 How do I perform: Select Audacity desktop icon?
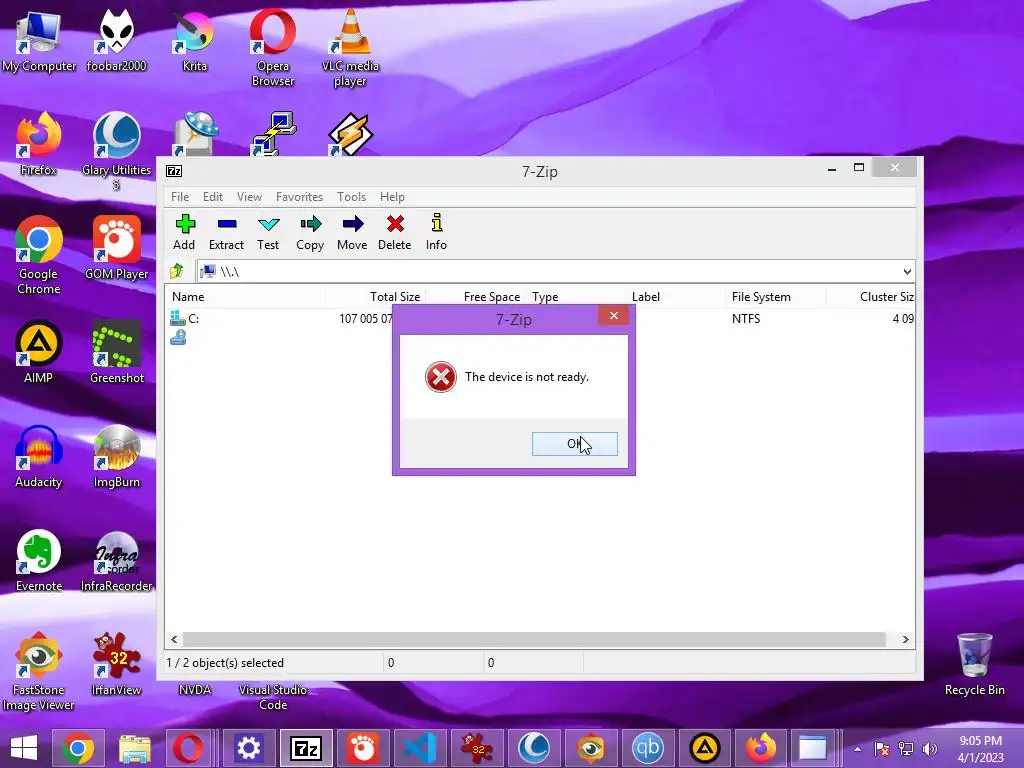pyautogui.click(x=39, y=456)
